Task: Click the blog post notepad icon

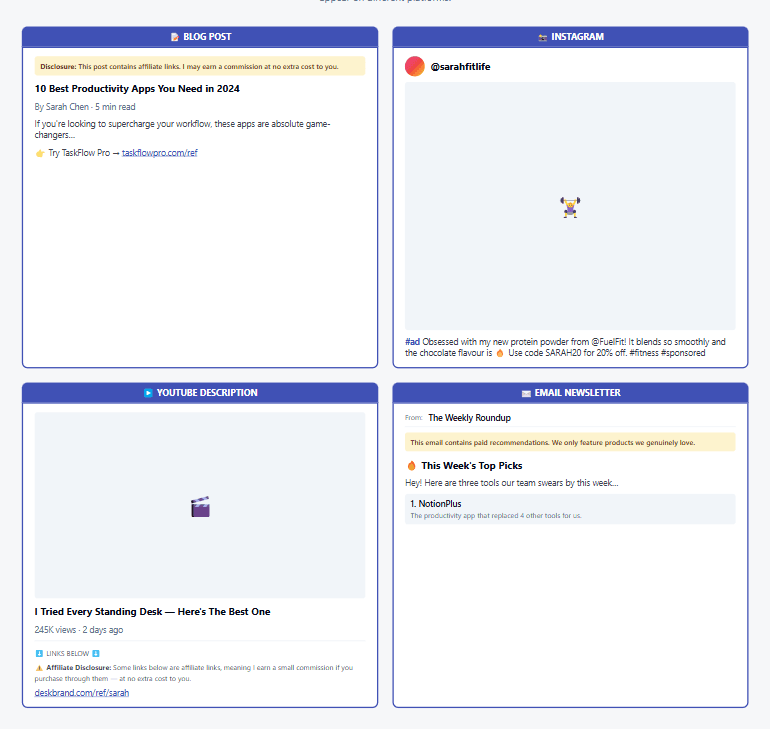Action: click(x=174, y=37)
